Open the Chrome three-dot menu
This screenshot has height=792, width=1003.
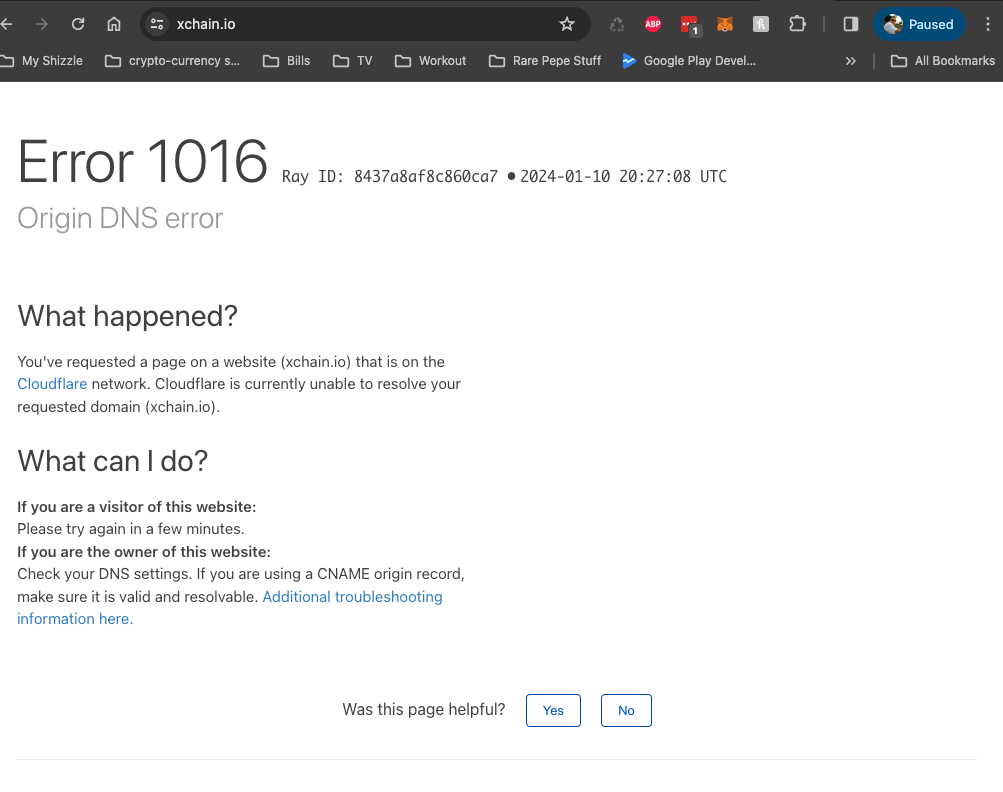(x=988, y=24)
